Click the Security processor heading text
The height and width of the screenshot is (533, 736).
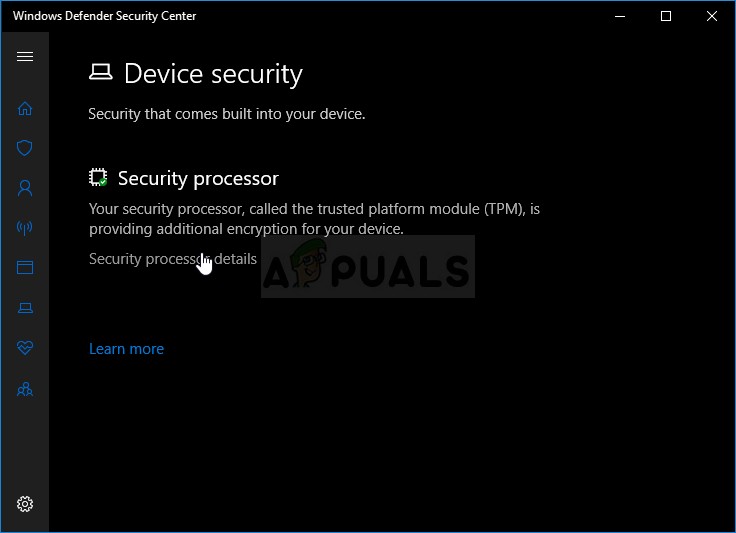click(x=198, y=178)
